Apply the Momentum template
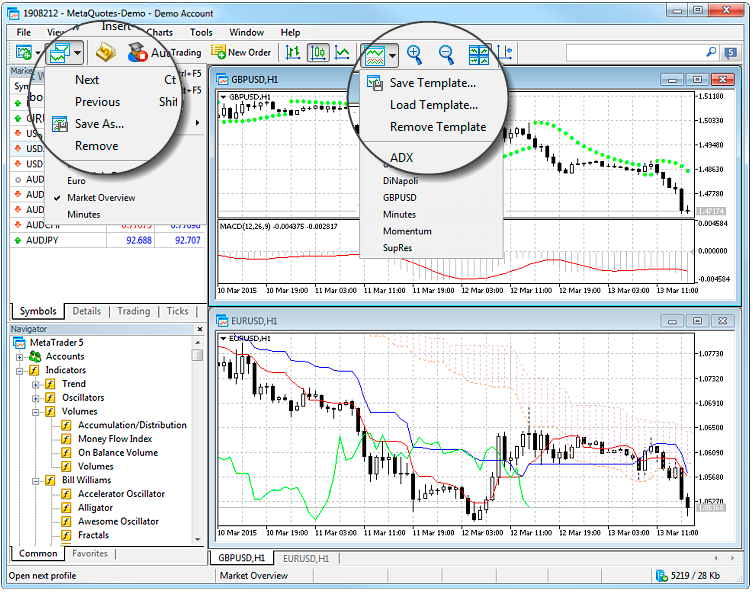753x592 pixels. (407, 231)
